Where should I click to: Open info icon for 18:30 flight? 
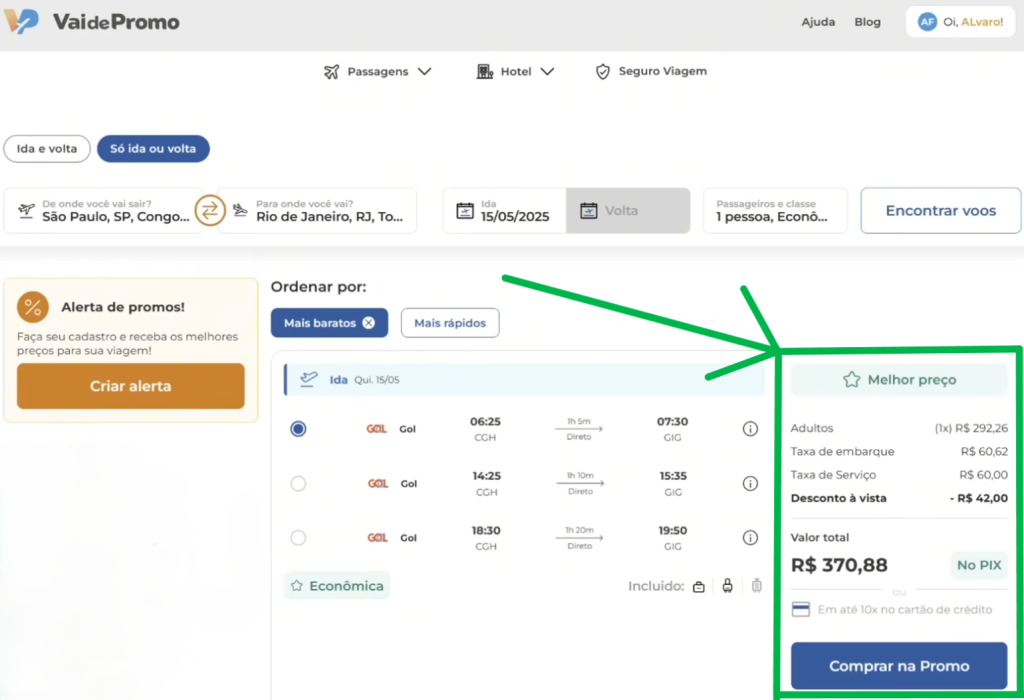click(x=750, y=538)
